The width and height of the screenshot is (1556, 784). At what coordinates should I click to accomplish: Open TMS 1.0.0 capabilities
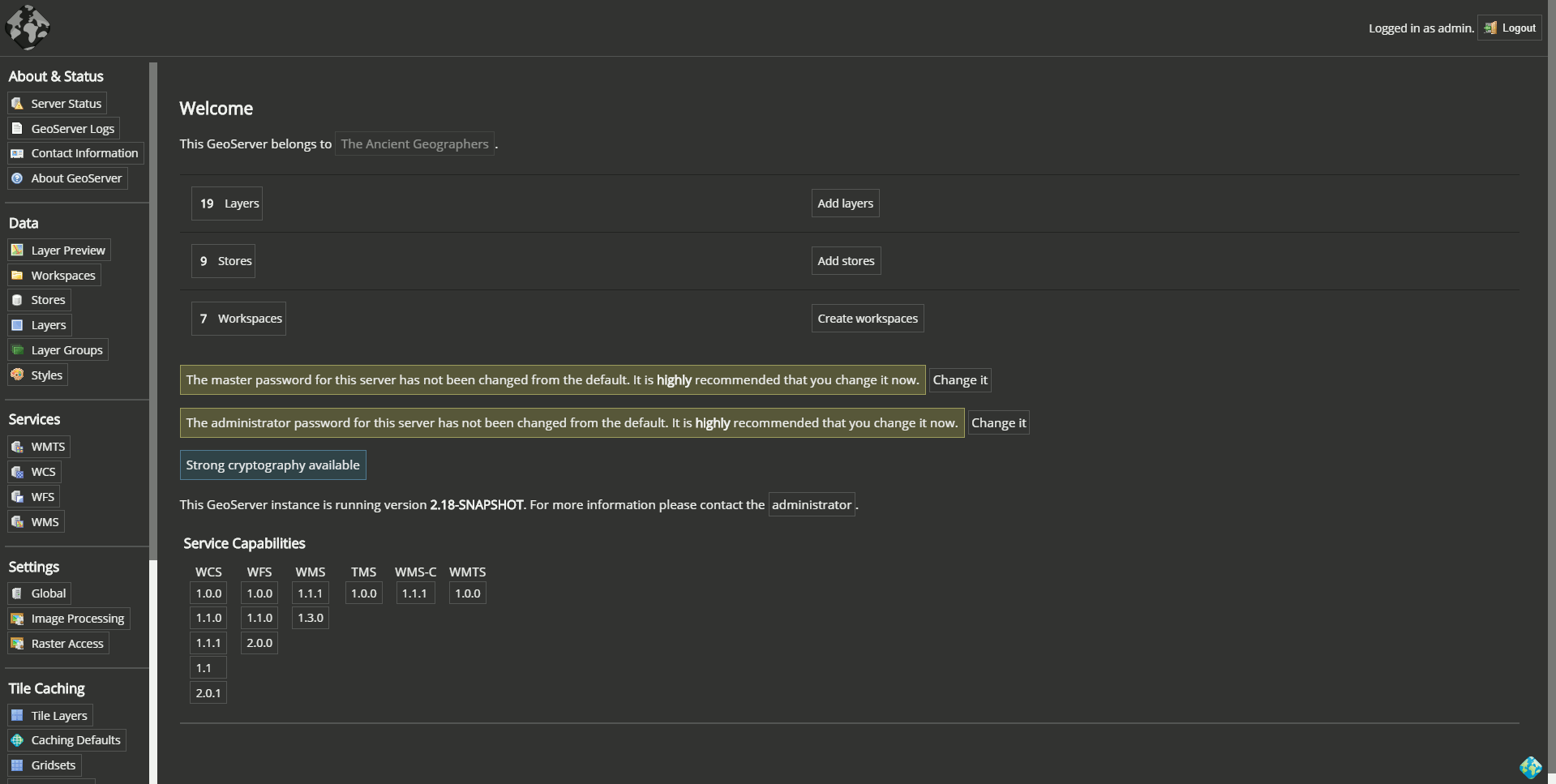click(364, 593)
